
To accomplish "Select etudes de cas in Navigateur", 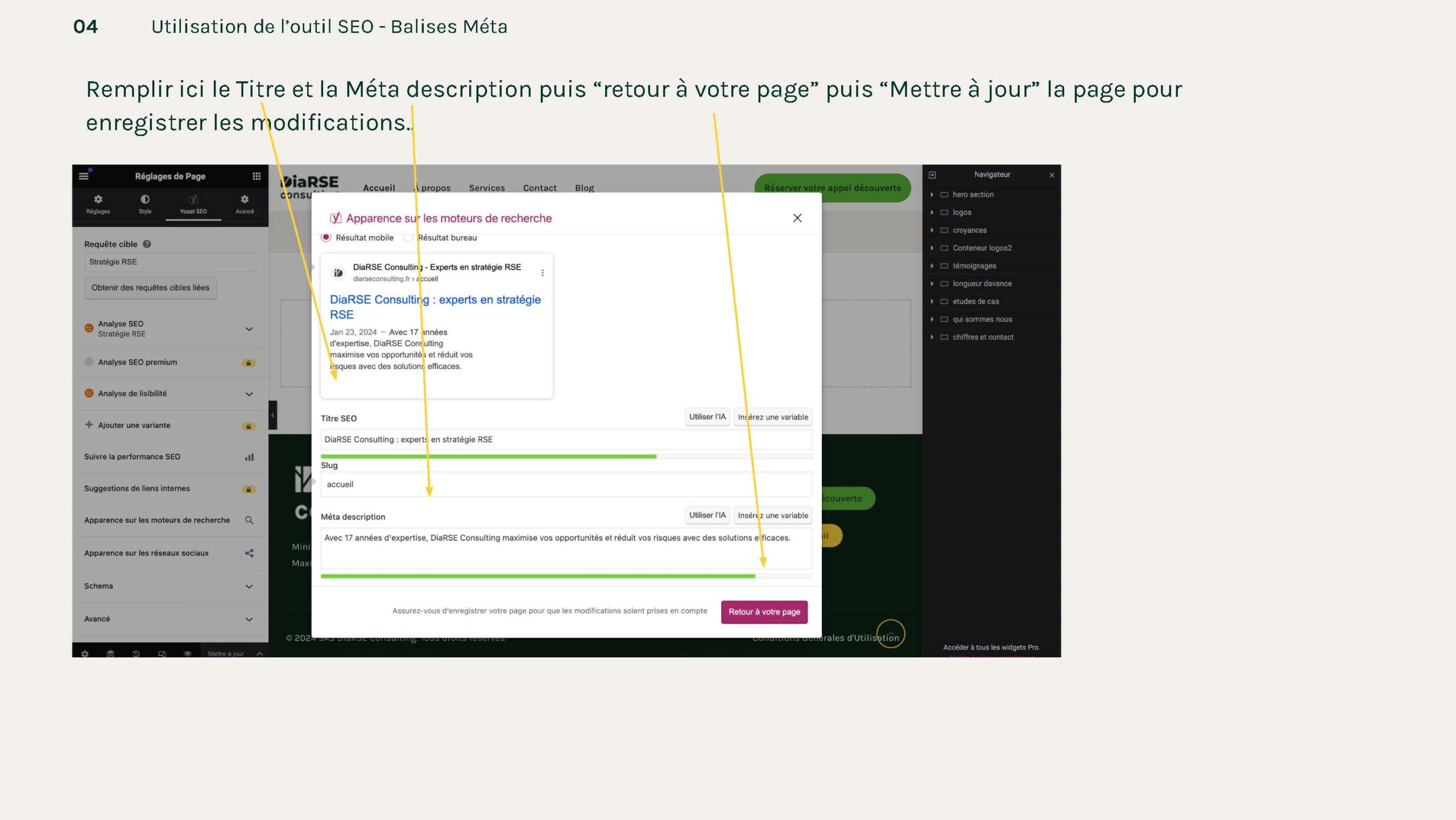I will click(x=975, y=302).
